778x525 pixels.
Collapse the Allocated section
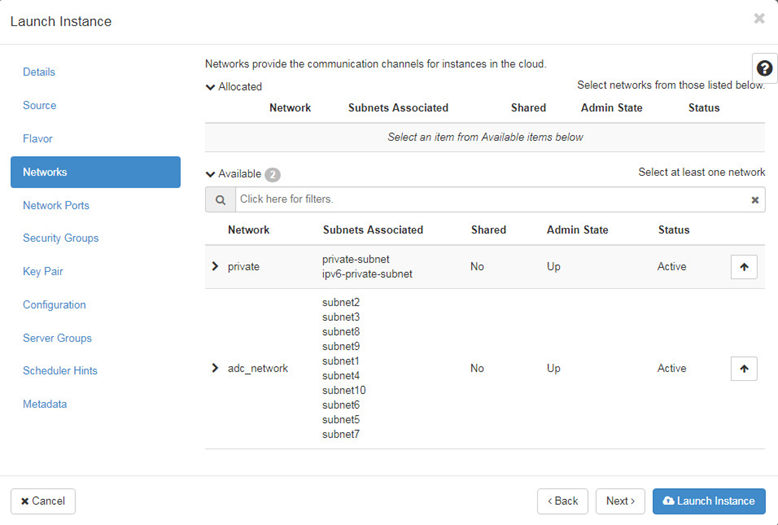click(x=211, y=87)
